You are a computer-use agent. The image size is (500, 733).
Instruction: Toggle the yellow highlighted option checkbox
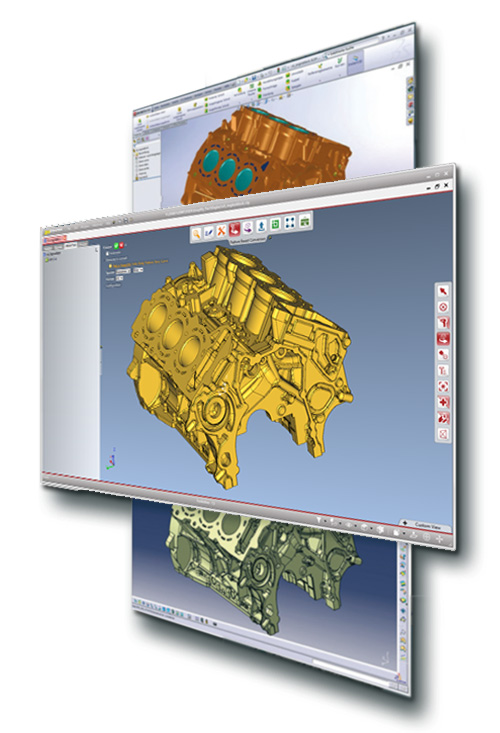(110, 265)
